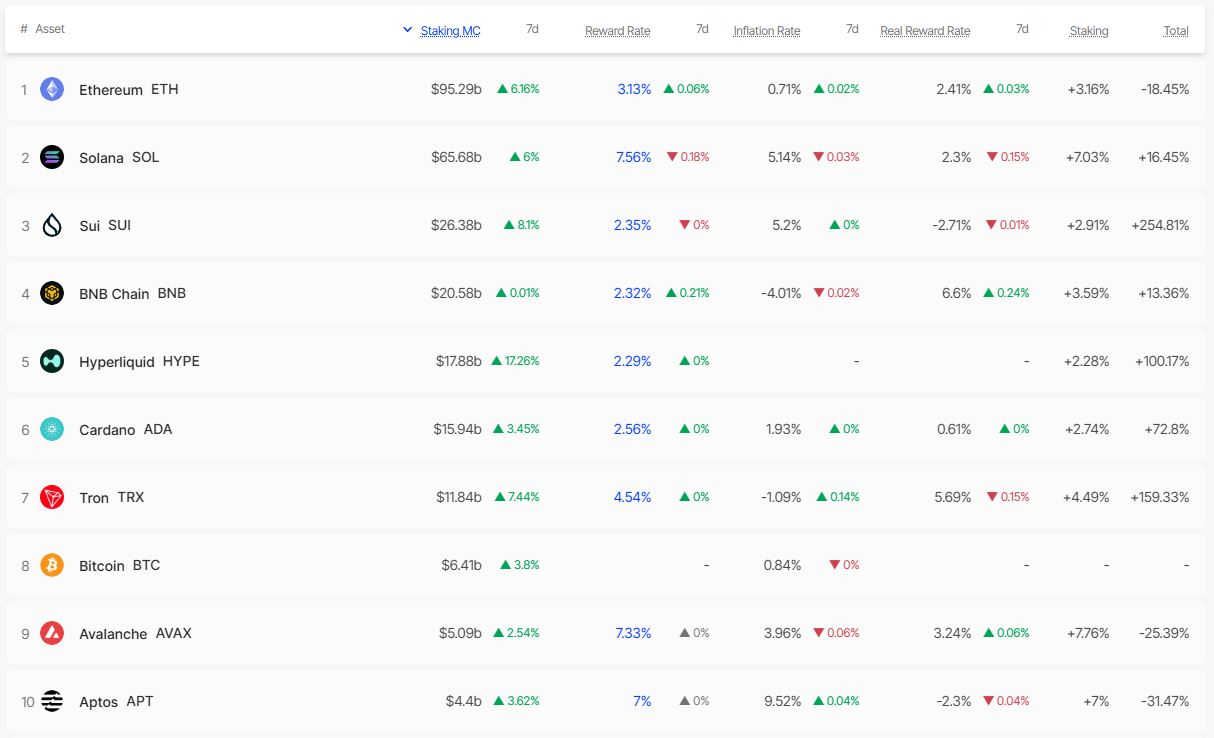
Task: Click Tron real reward rate 5.69%
Action: tap(954, 497)
